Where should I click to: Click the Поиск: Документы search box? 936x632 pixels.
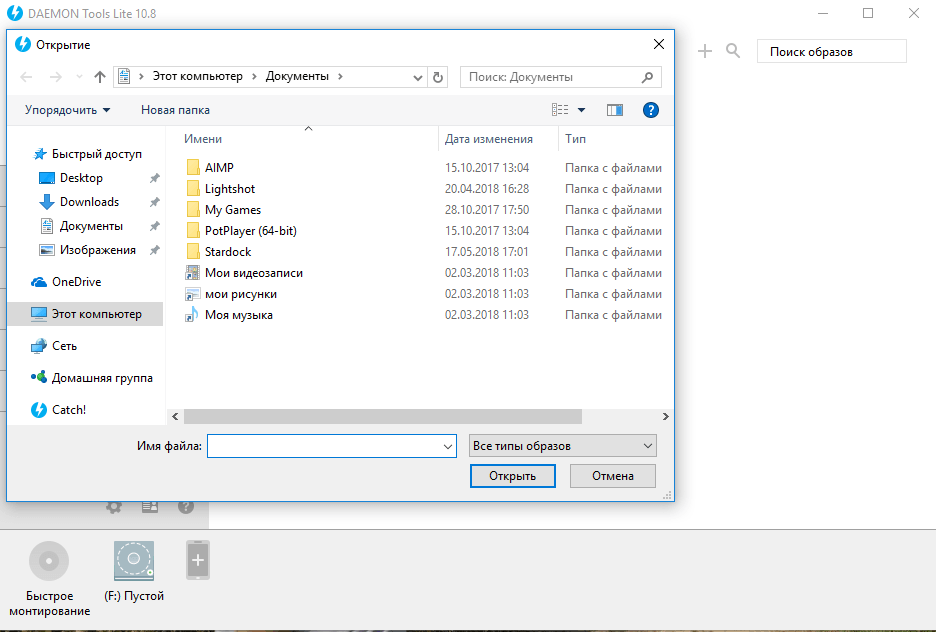(561, 77)
